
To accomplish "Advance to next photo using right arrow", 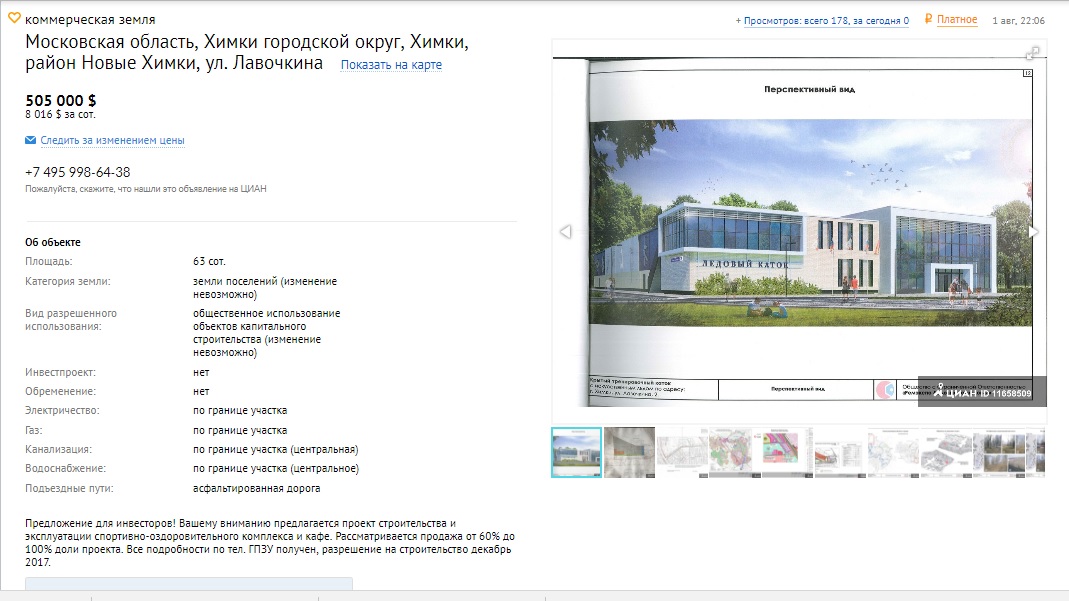I will (1033, 232).
